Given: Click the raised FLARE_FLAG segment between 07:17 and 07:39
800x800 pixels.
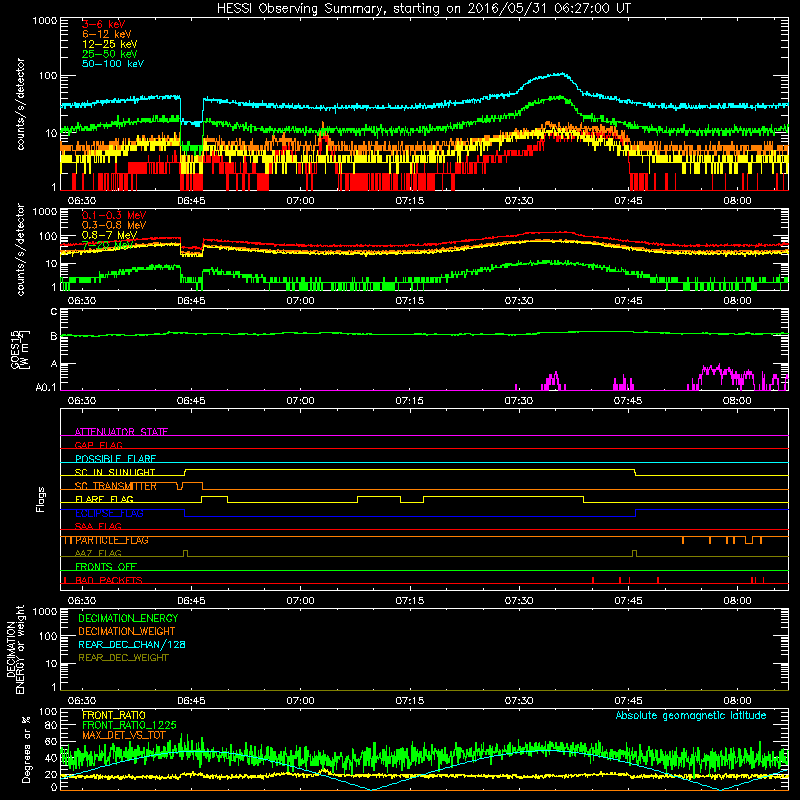Looking at the screenshot, I should pos(504,496).
